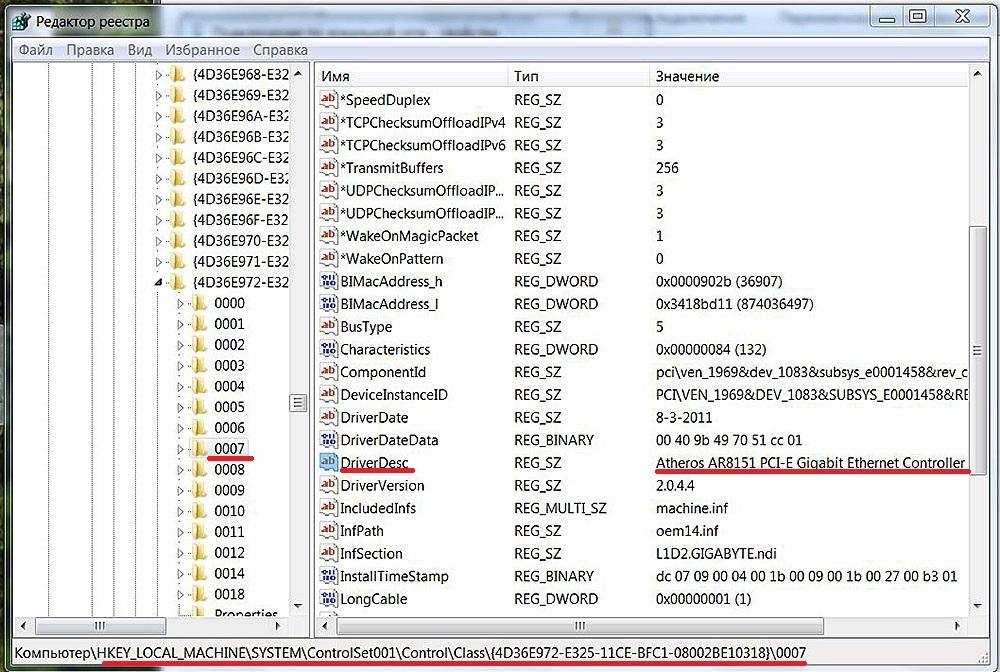
Task: Open the Правка menu
Action: coord(90,50)
